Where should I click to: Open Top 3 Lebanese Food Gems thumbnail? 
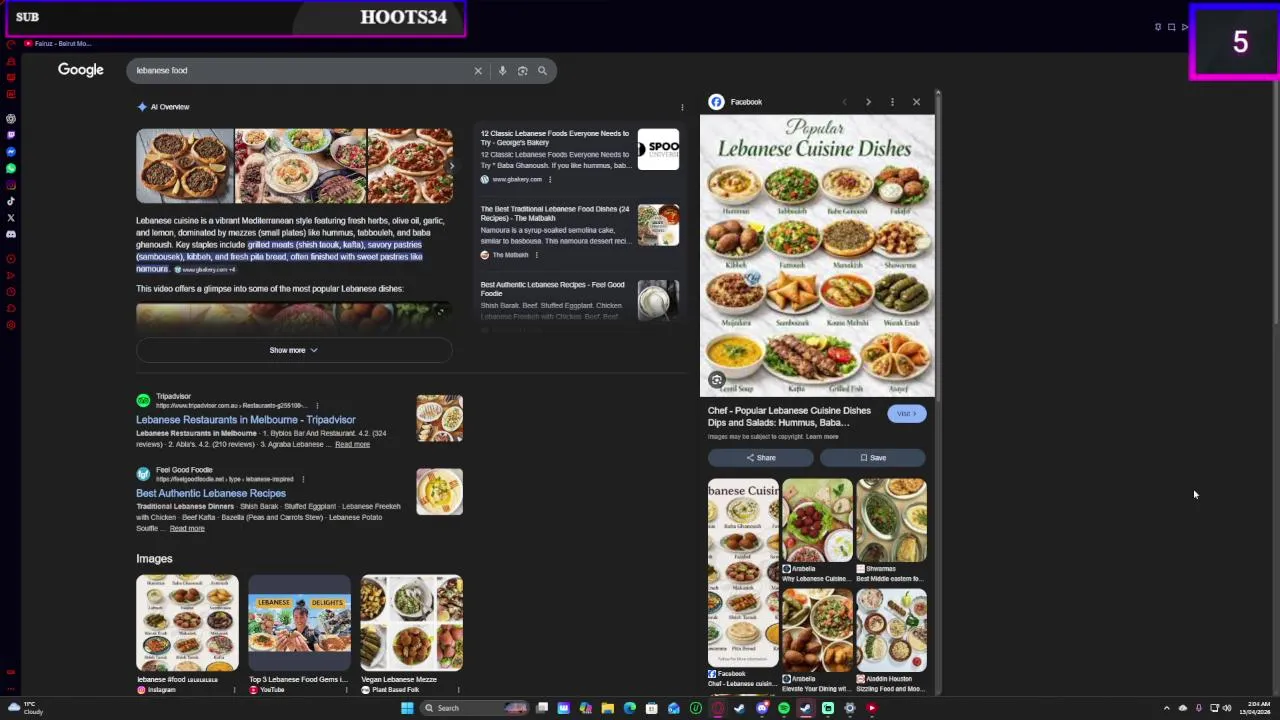pyautogui.click(x=300, y=622)
